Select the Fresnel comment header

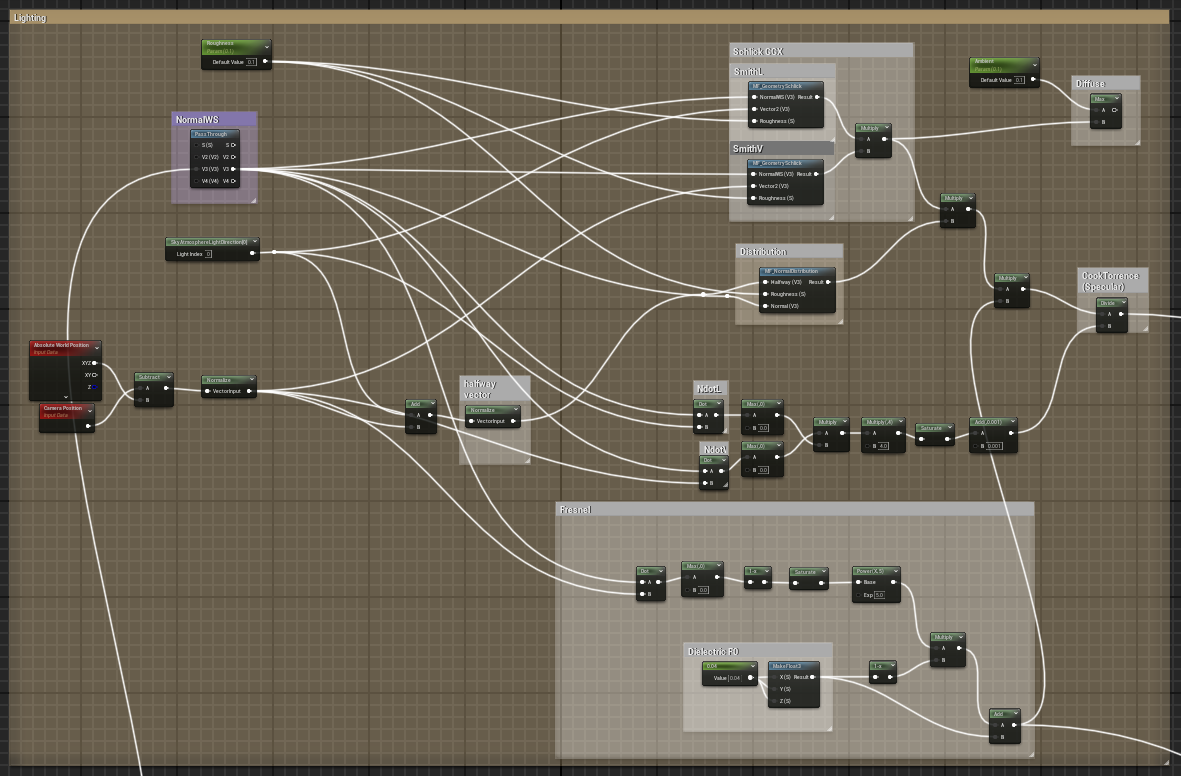pyautogui.click(x=575, y=509)
